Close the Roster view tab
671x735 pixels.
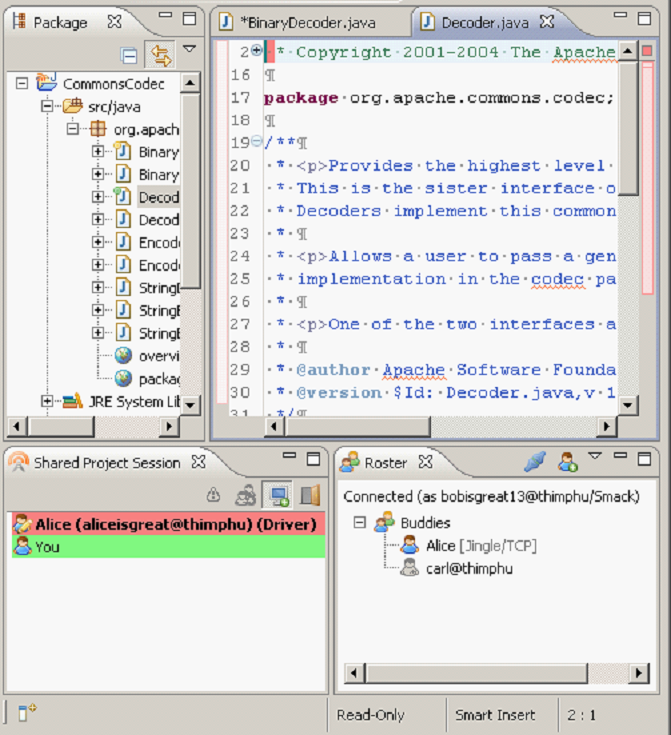pos(425,462)
